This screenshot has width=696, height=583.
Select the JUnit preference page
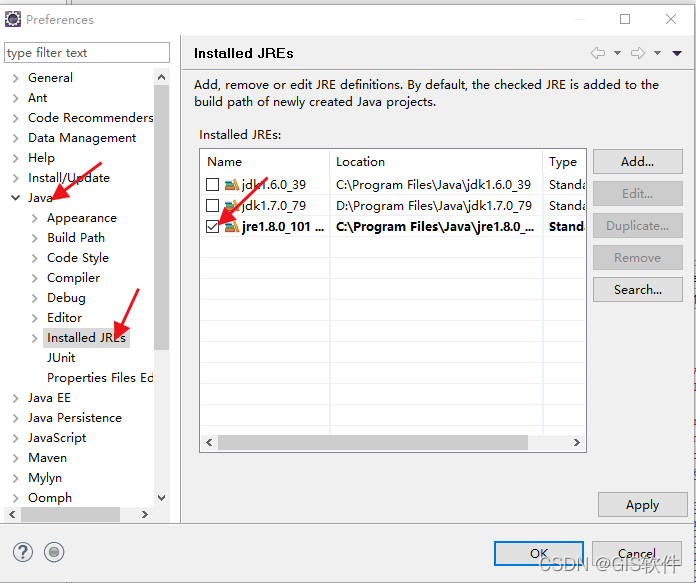(x=61, y=357)
